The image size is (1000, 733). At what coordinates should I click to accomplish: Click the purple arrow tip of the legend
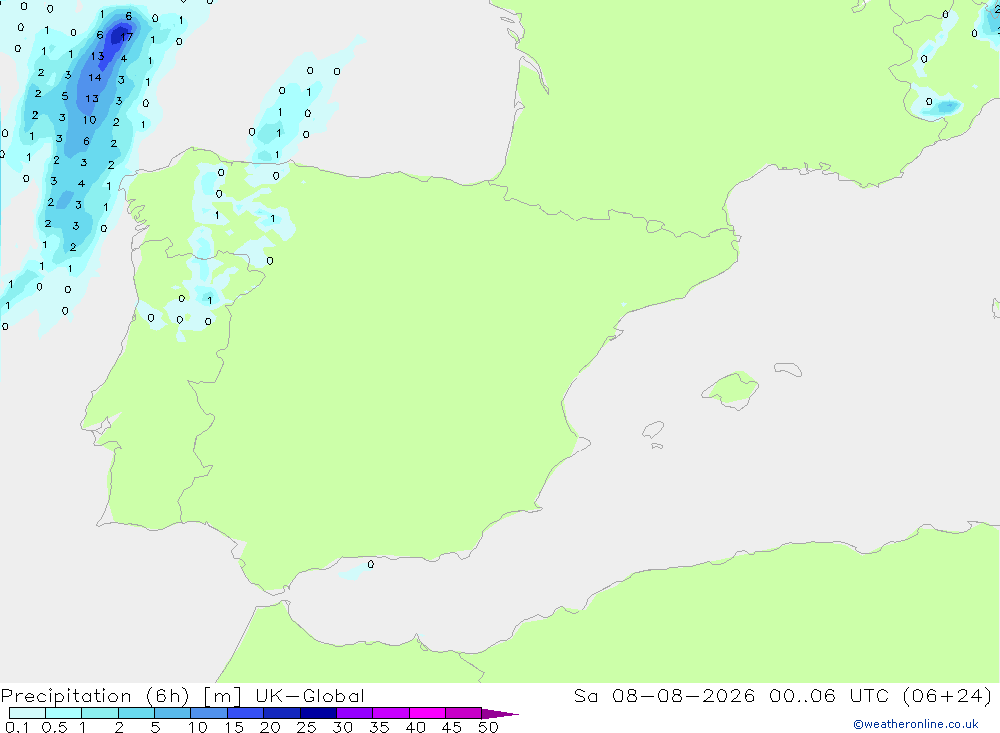click(499, 713)
